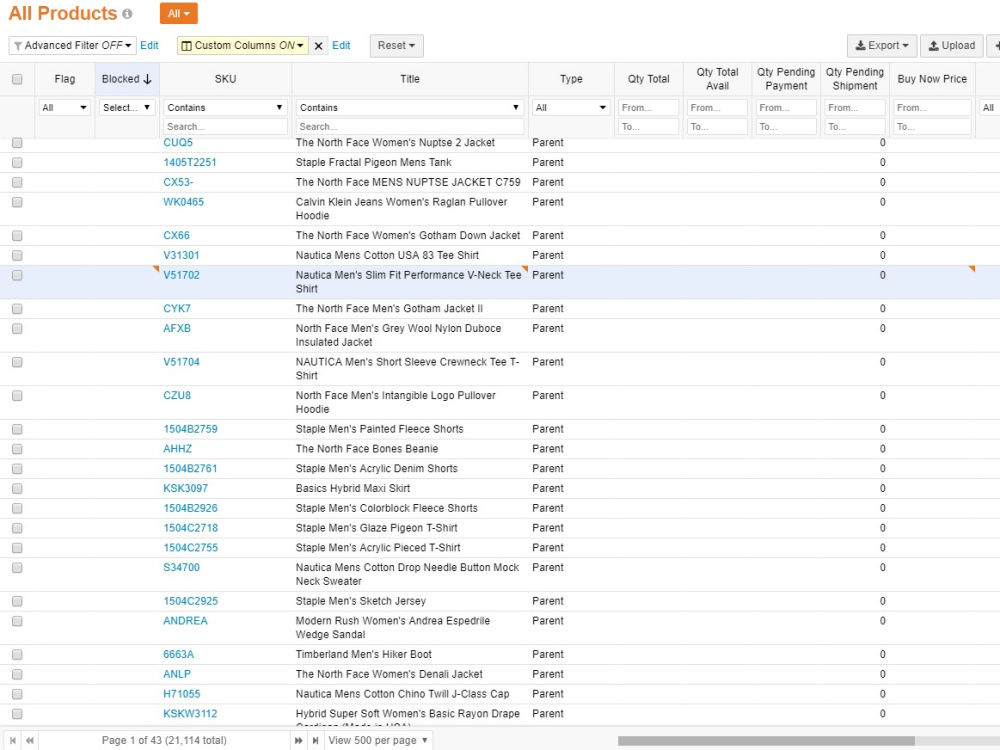The width and height of the screenshot is (1000, 750).
Task: Toggle the select-all checkbox in header
Action: 17,79
